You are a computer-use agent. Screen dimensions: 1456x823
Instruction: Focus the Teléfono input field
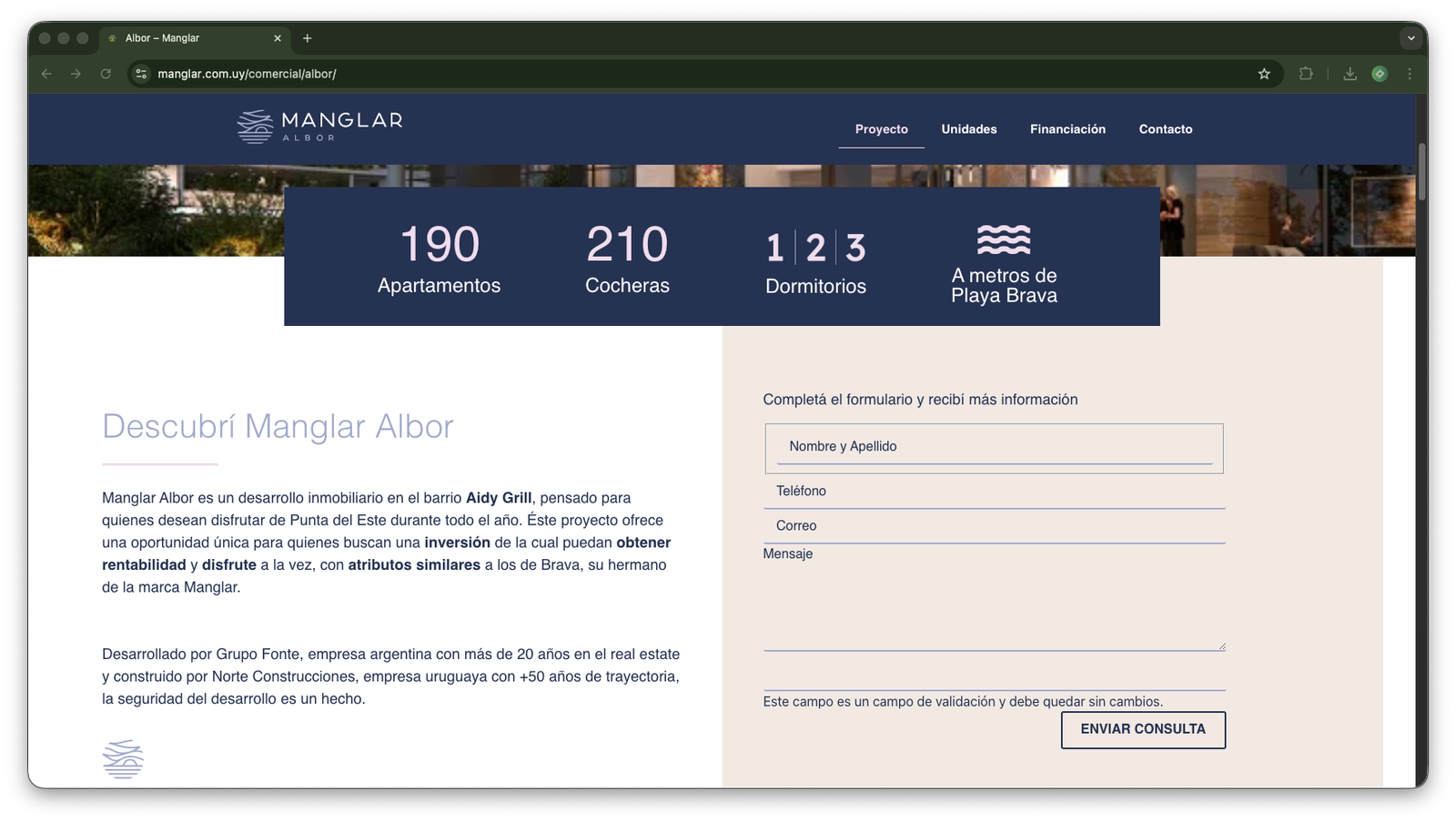coord(994,492)
